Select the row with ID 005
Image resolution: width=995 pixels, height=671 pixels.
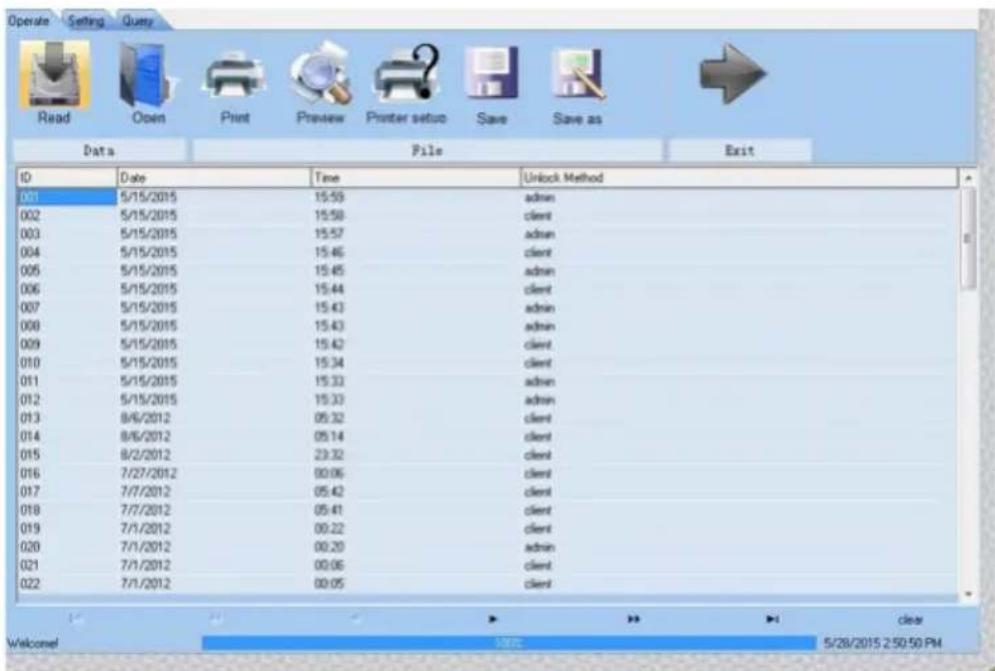pos(487,271)
